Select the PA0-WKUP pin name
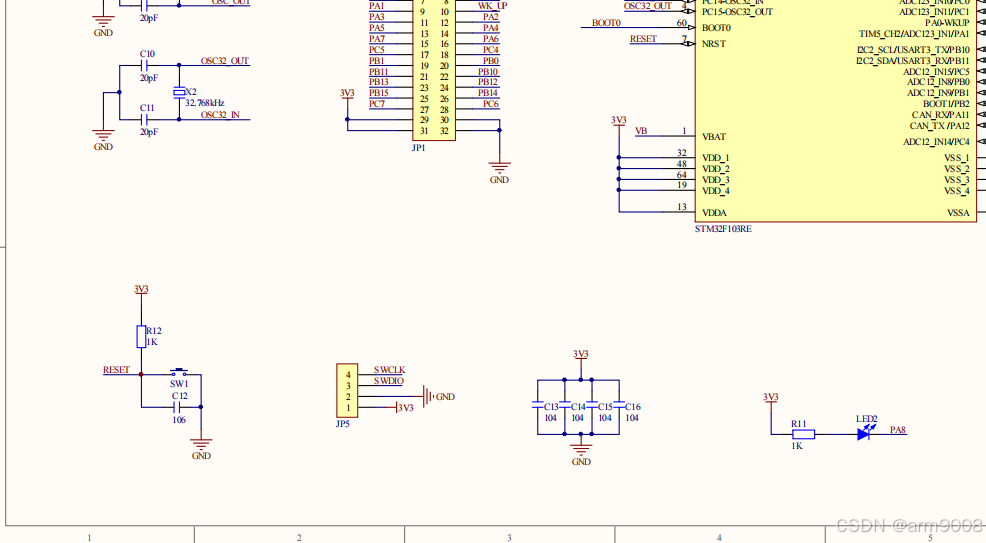The image size is (986, 543). pyautogui.click(x=947, y=23)
